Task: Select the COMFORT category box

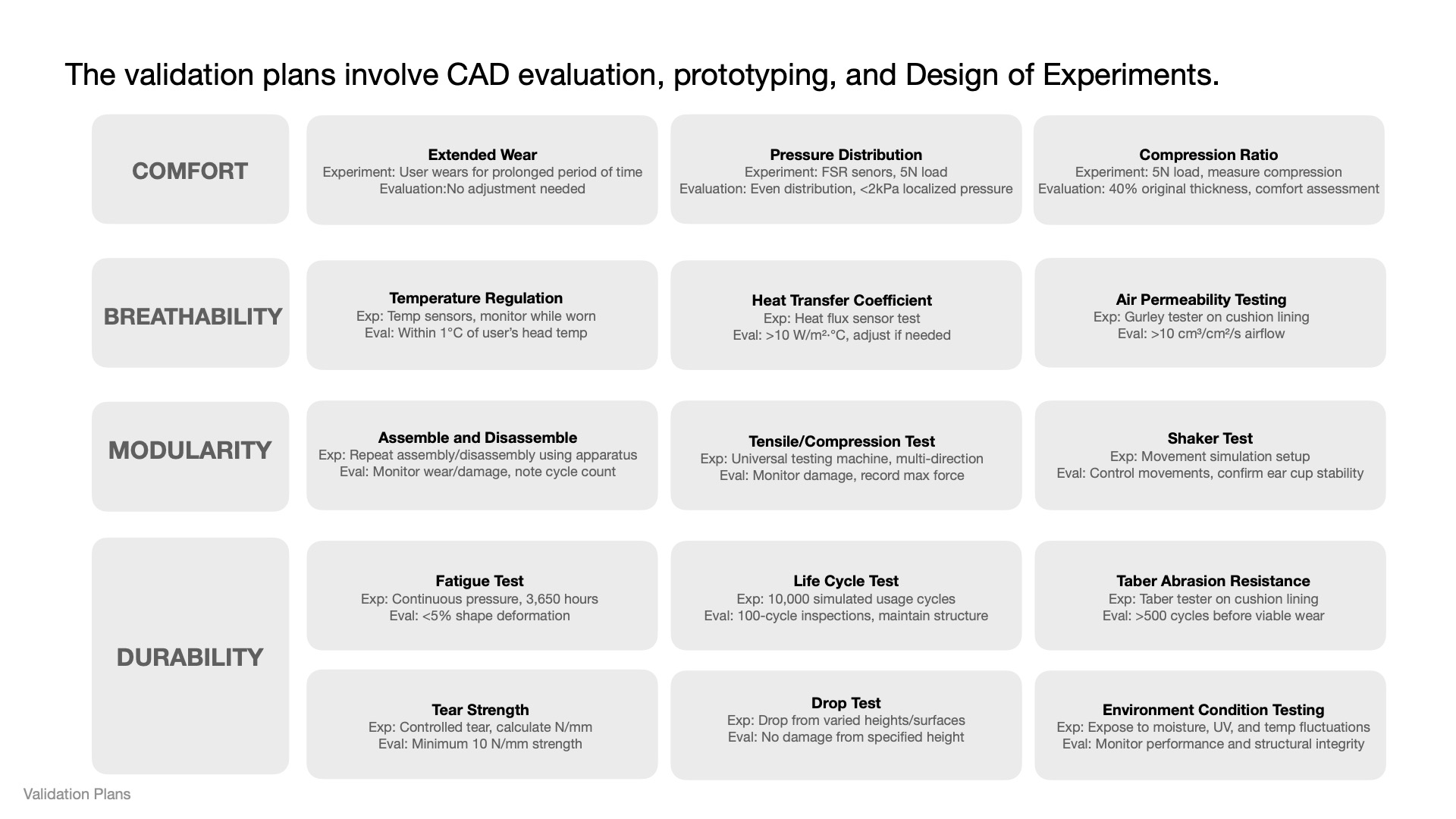Action: 190,170
